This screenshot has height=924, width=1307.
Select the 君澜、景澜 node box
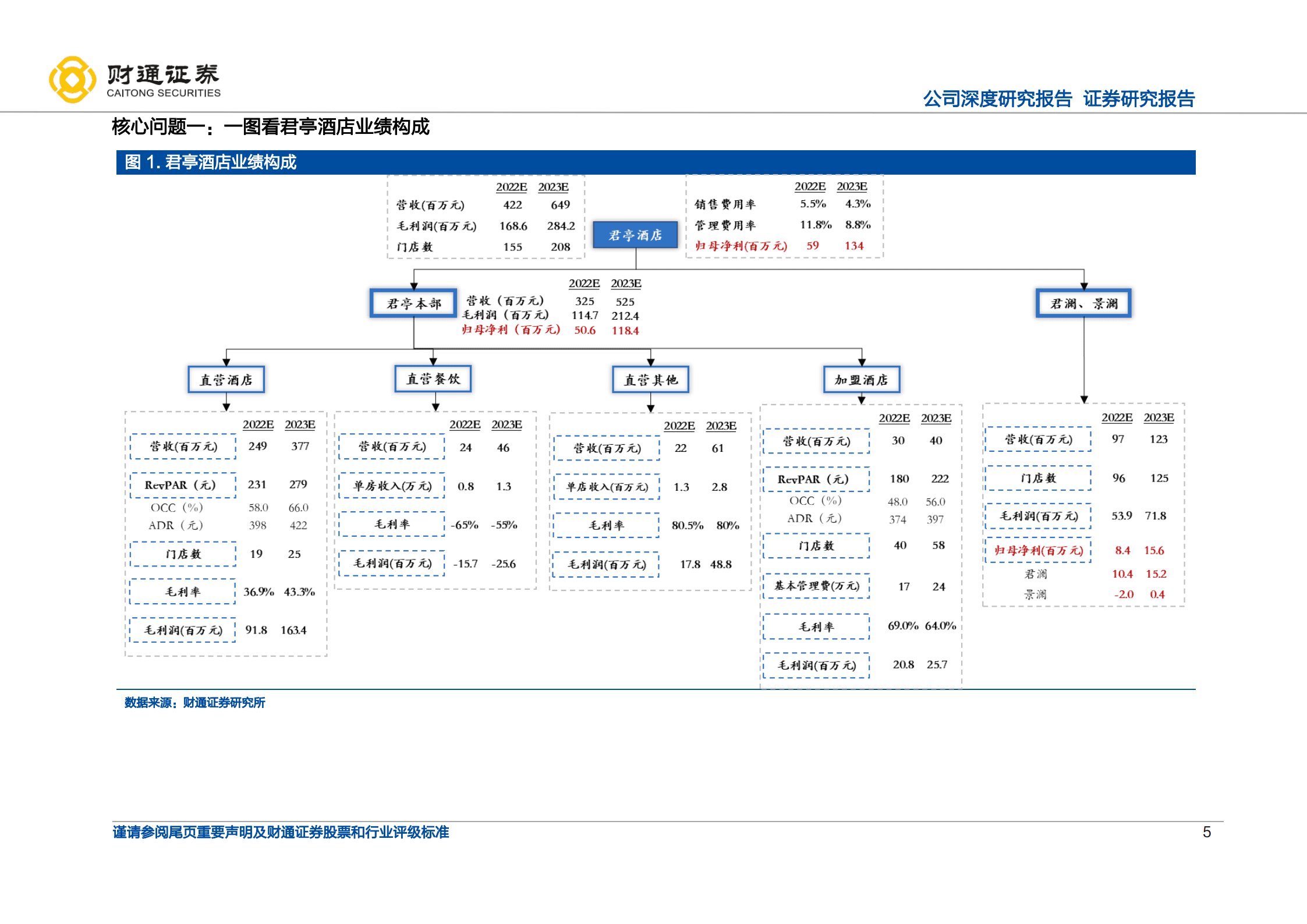click(x=1083, y=303)
